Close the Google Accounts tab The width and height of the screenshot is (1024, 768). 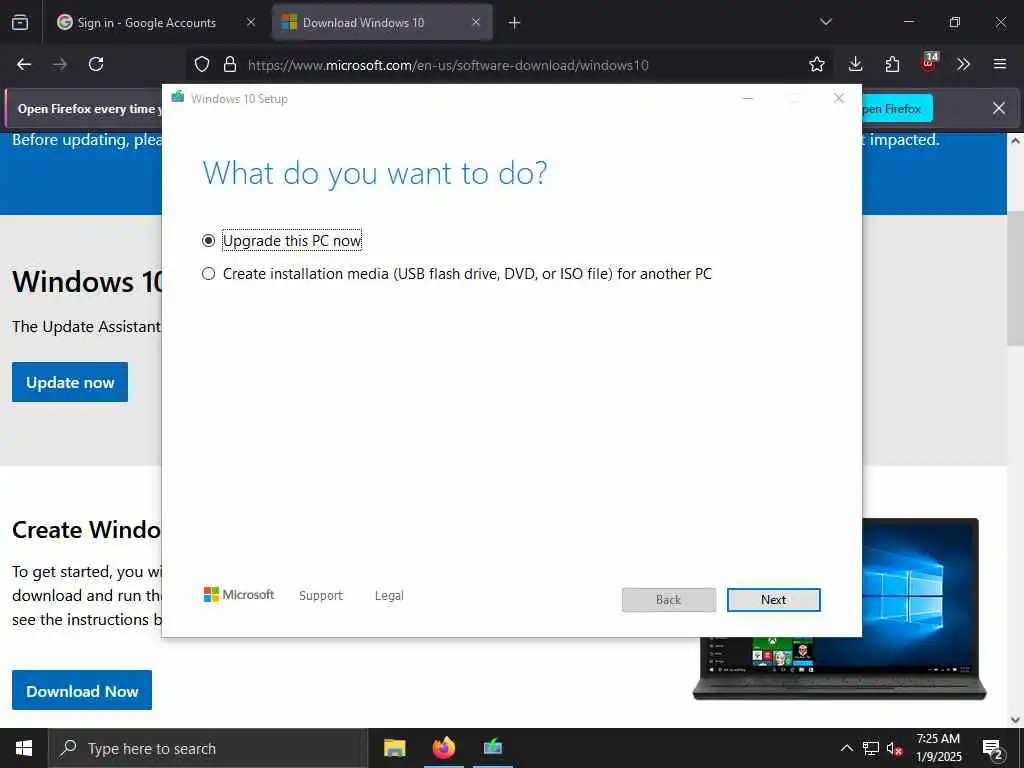[251, 22]
